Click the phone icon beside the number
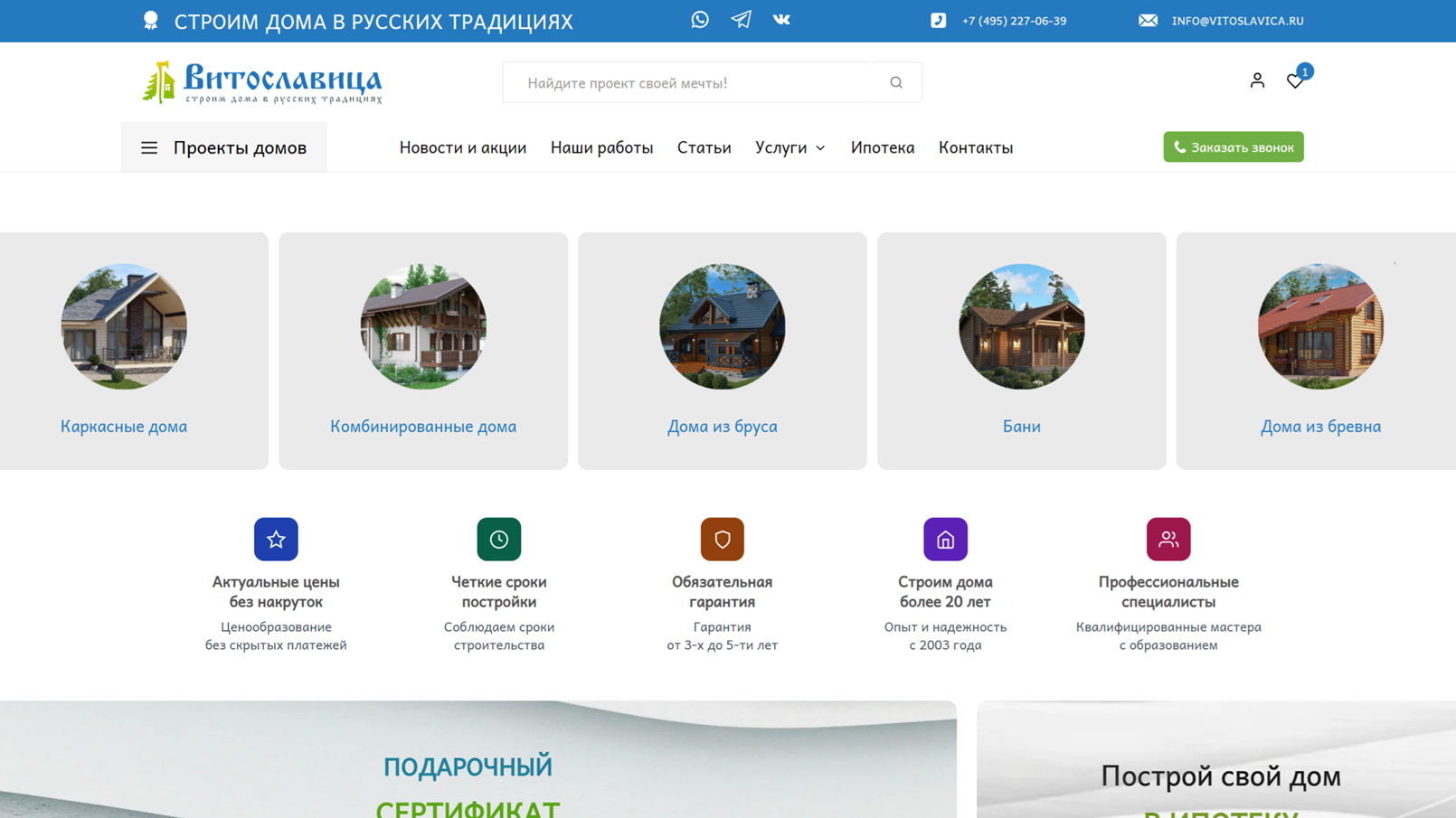This screenshot has height=818, width=1456. [939, 20]
